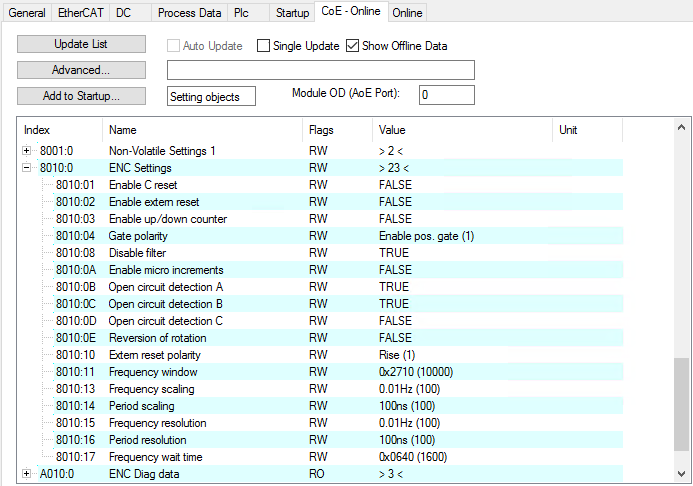Click the scrollbar down arrow

(681, 474)
